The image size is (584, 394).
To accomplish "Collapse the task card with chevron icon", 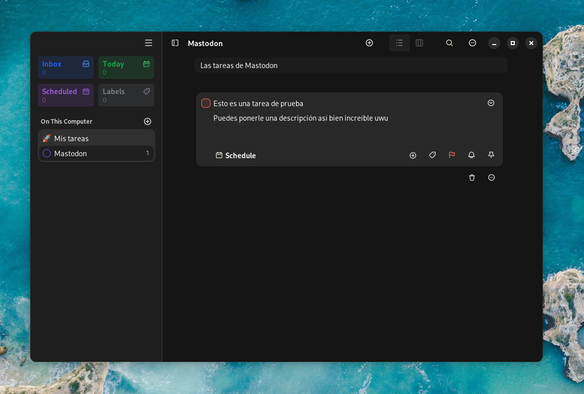I will pos(491,103).
